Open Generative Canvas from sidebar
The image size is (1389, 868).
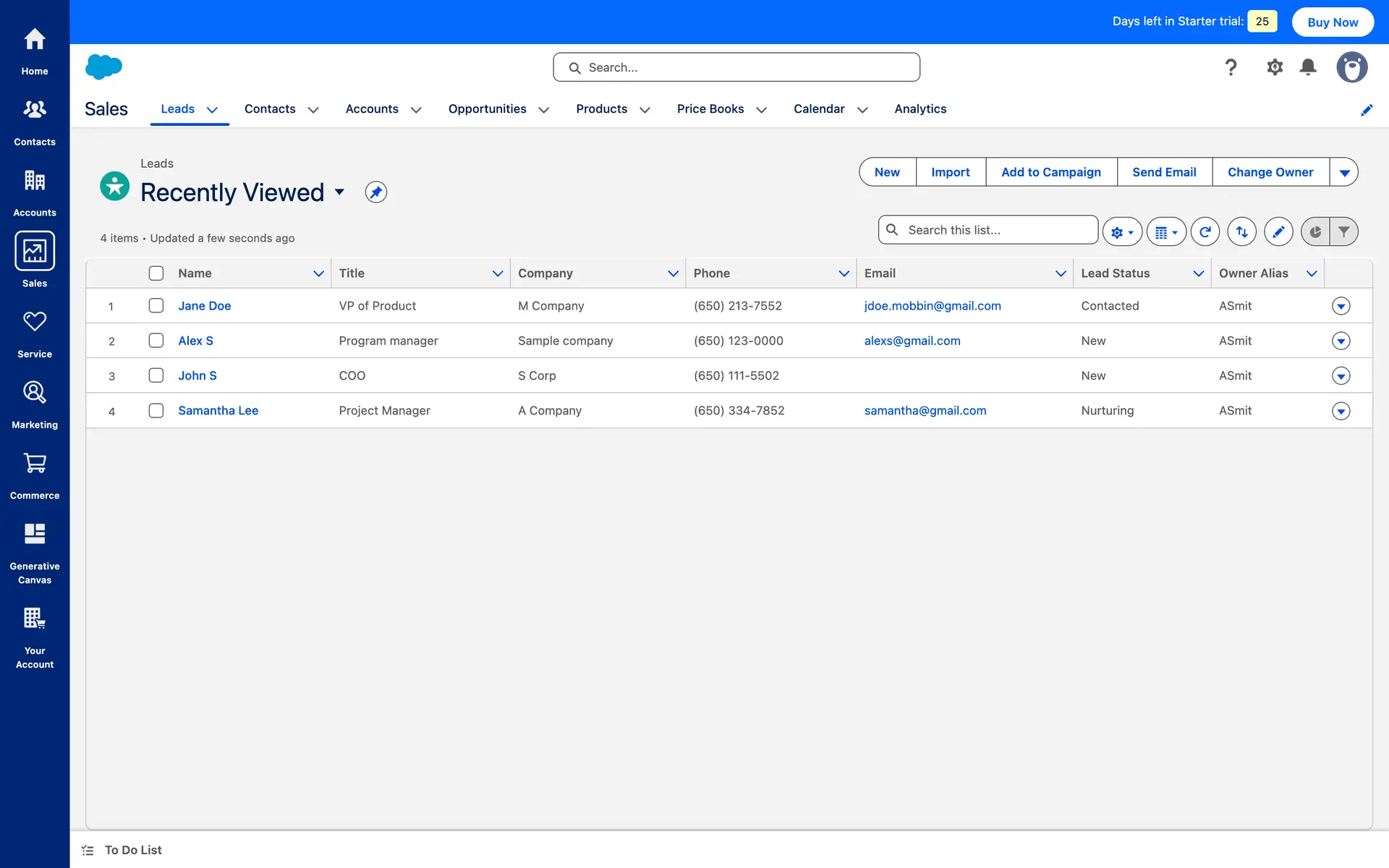click(x=35, y=553)
